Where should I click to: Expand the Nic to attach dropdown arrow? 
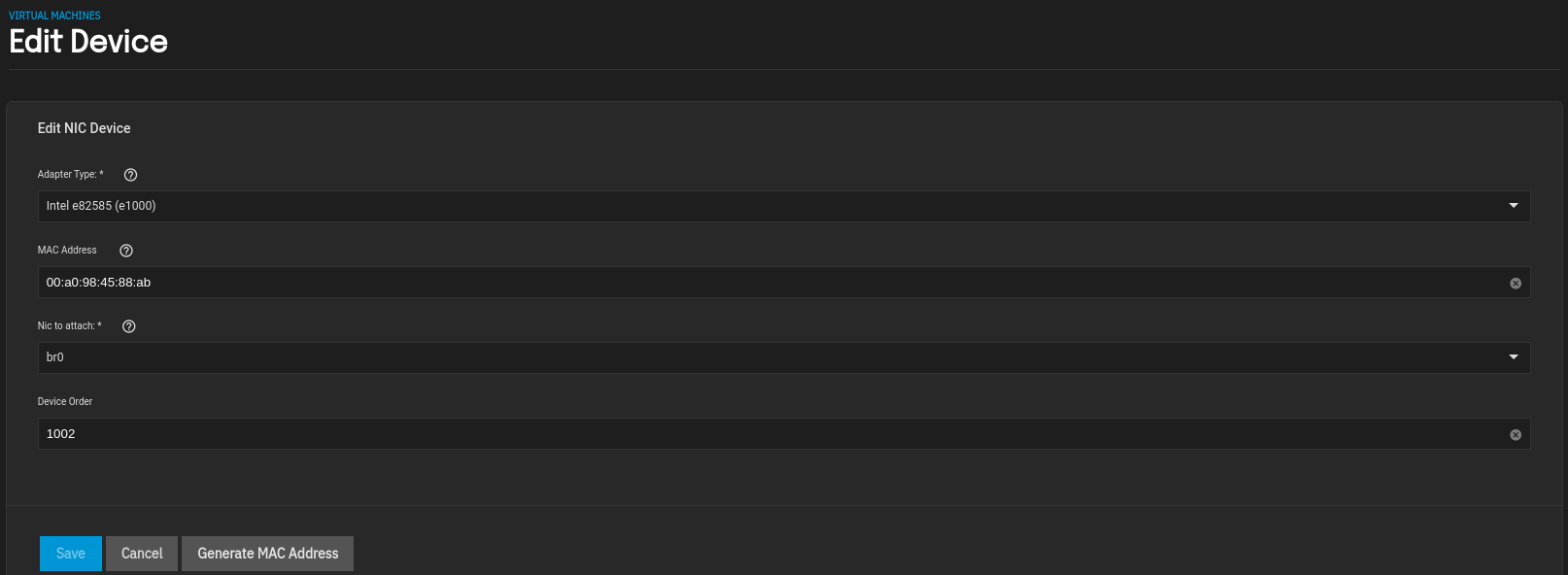pos(1514,357)
